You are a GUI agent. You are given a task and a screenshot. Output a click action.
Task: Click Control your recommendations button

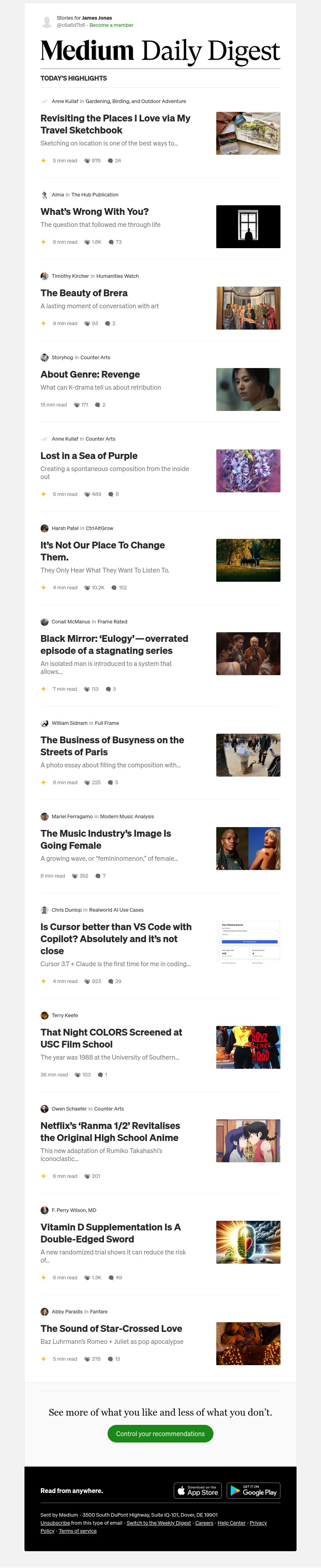pos(160,1433)
